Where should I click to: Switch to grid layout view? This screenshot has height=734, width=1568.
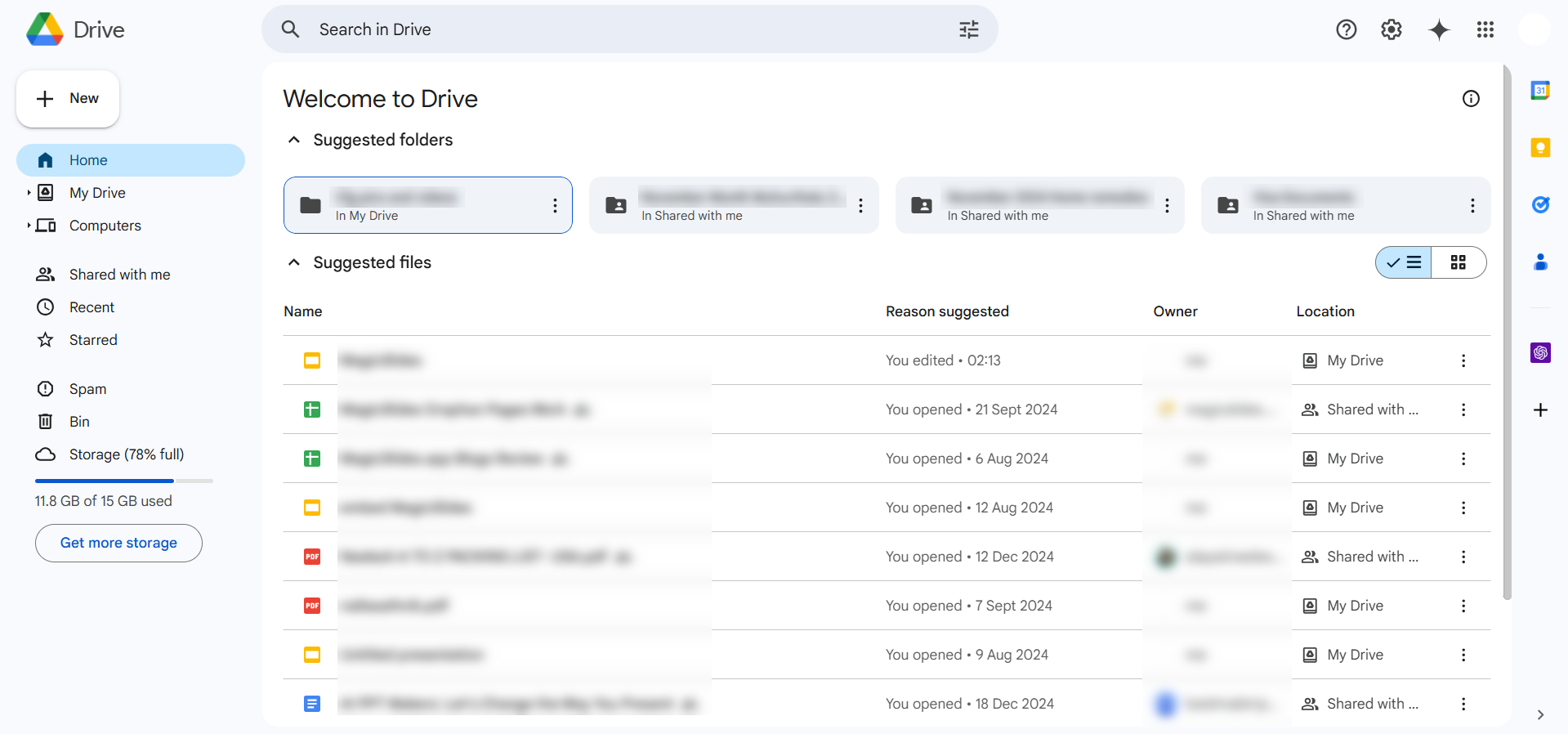point(1458,262)
